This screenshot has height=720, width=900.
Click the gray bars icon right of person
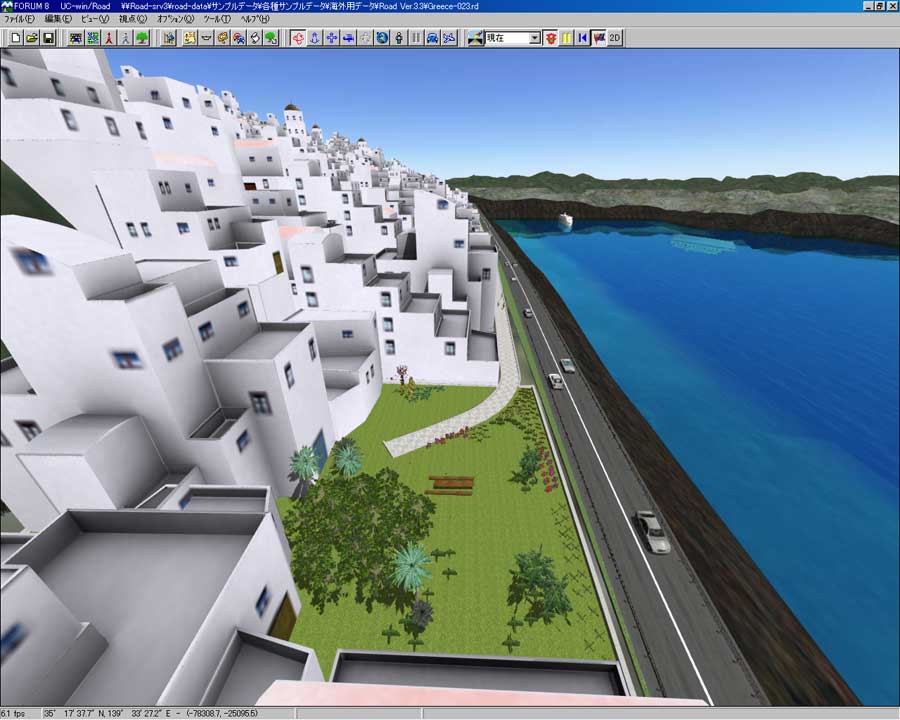pos(416,38)
